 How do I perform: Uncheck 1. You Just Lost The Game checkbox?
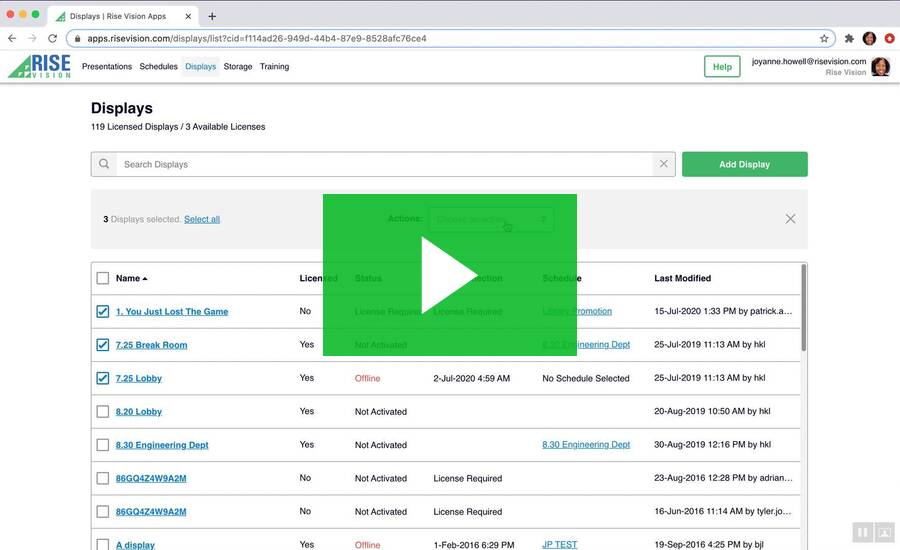(x=103, y=311)
